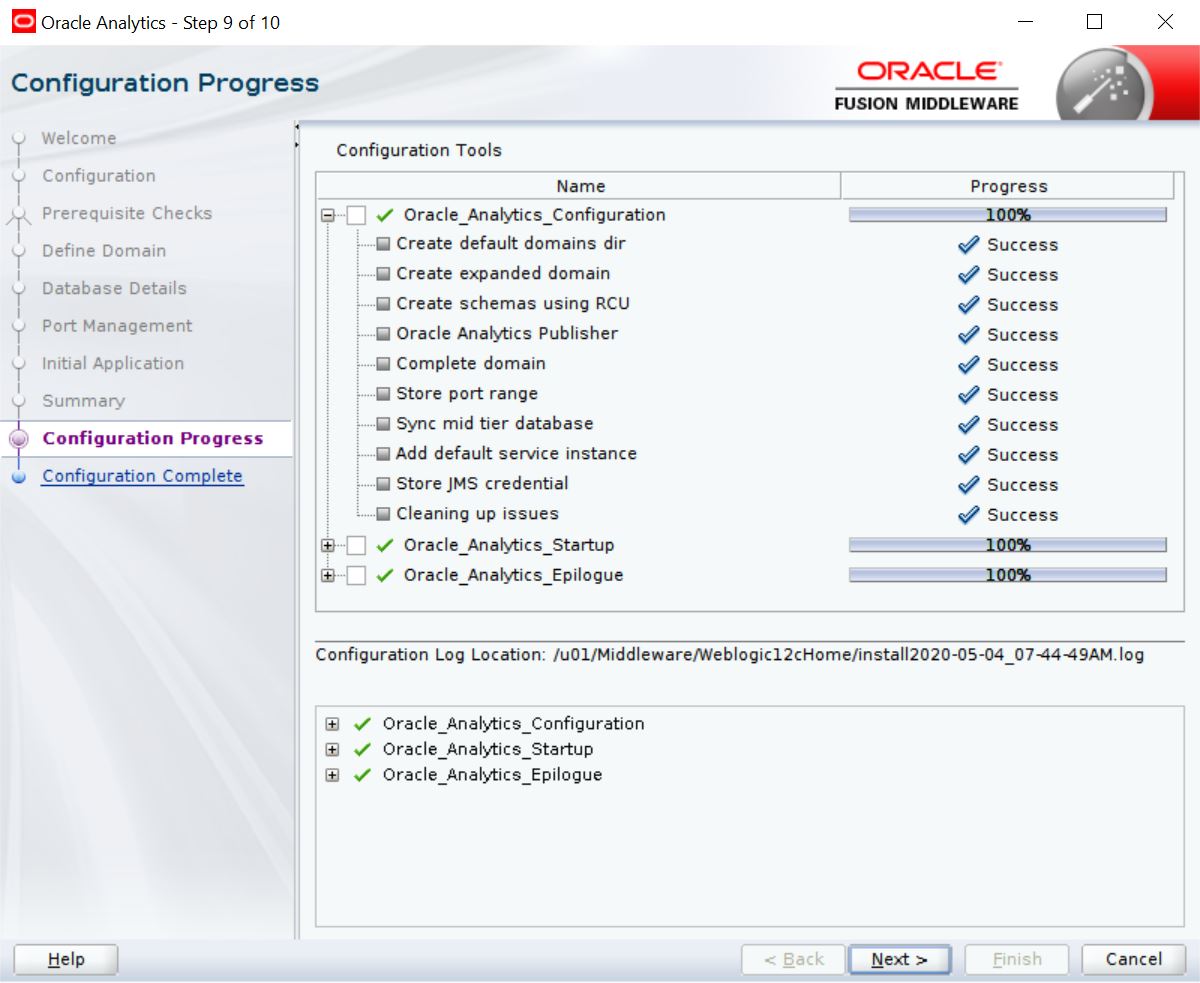
Task: Click the Welcome step in sidebar
Action: click(79, 138)
